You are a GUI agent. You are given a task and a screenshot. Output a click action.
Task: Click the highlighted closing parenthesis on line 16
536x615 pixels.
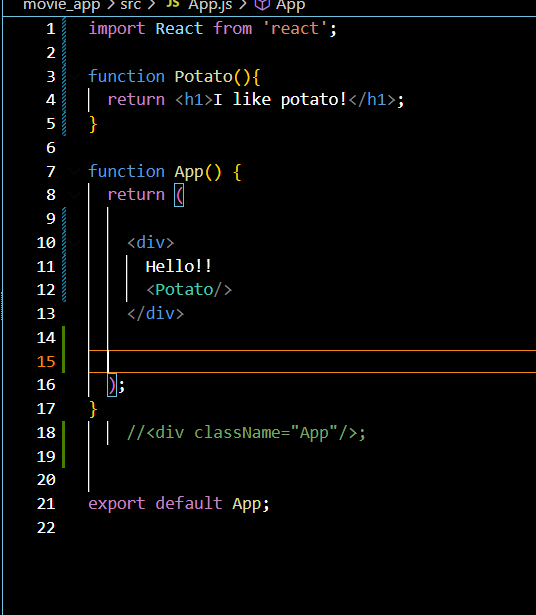click(x=112, y=385)
